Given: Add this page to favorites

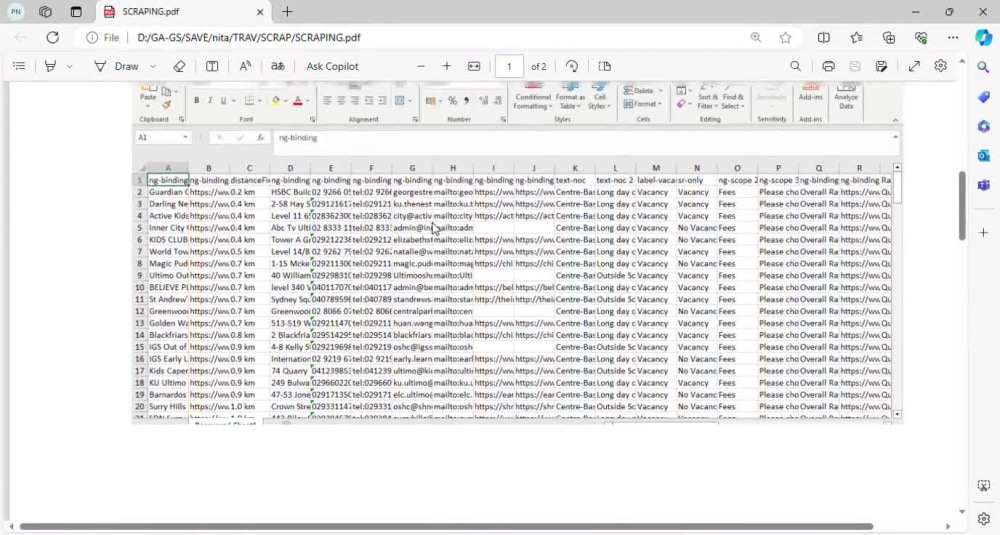Looking at the screenshot, I should (786, 38).
